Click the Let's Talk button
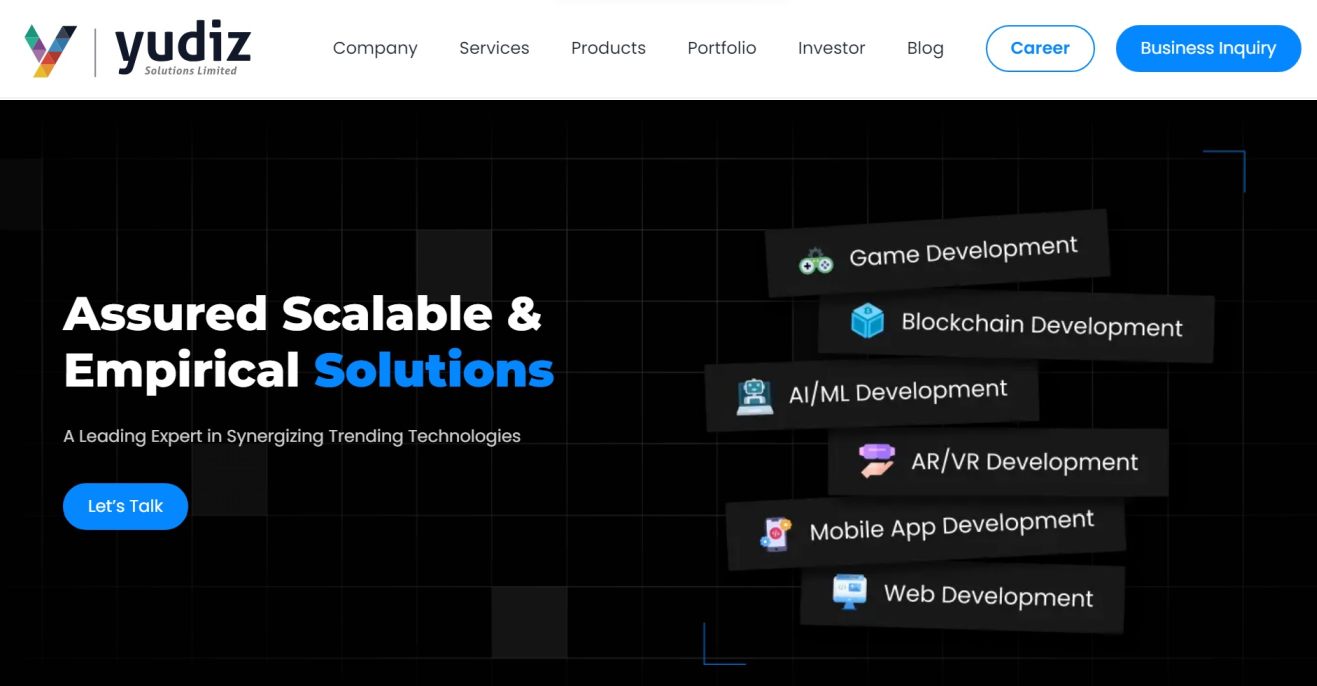 tap(125, 506)
